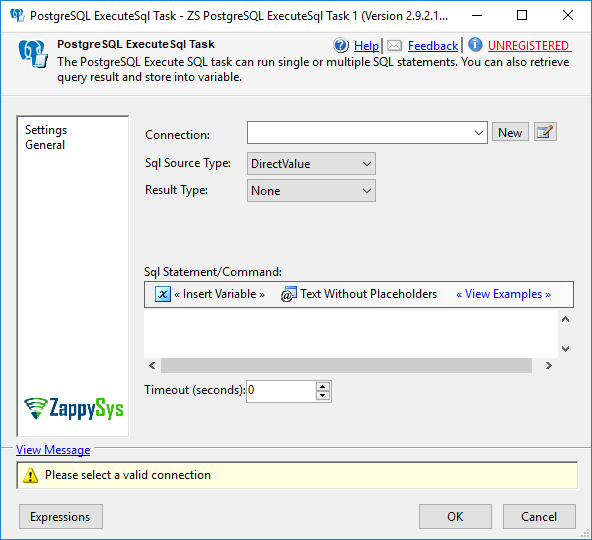Click Insert Variable text link
592x540 pixels.
(219, 294)
